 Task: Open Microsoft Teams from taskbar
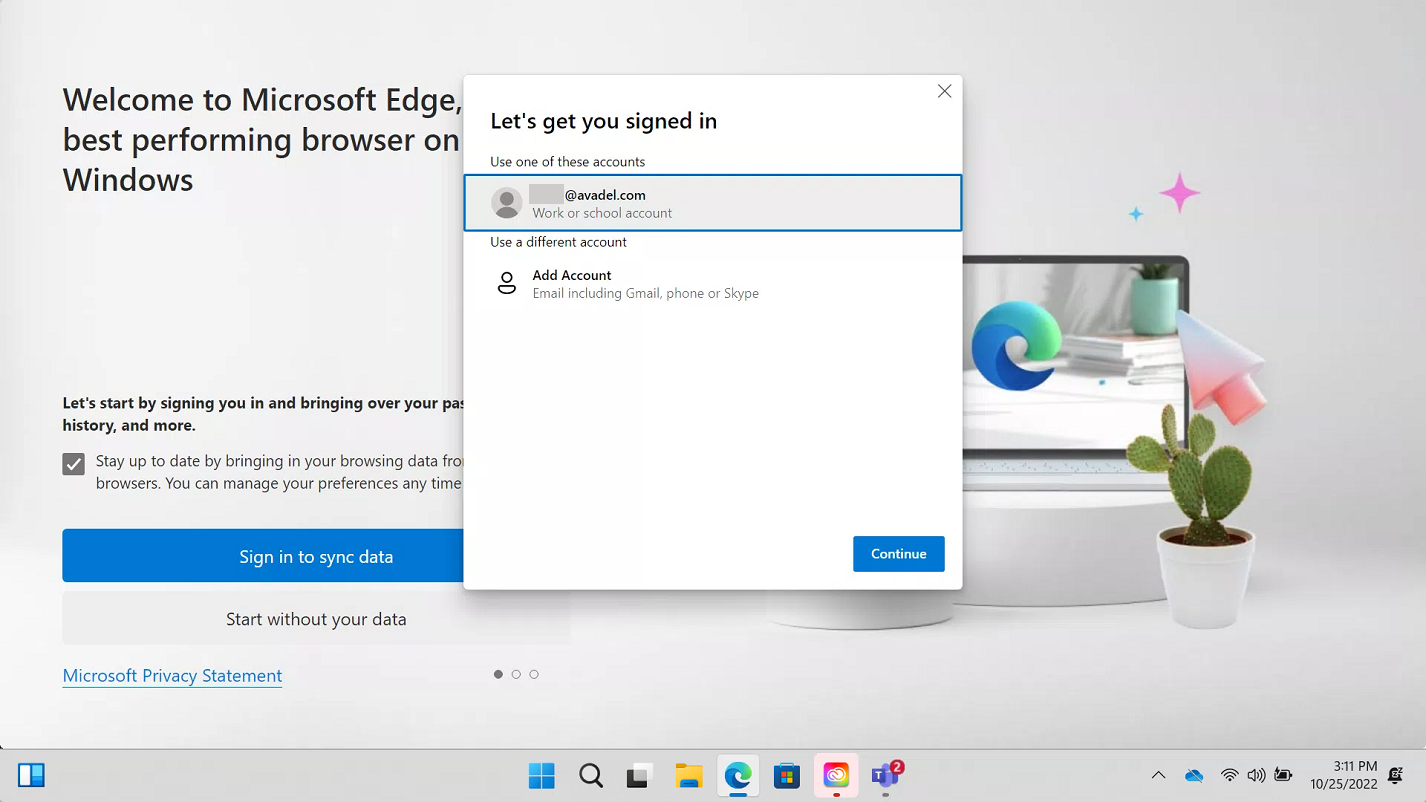[886, 776]
